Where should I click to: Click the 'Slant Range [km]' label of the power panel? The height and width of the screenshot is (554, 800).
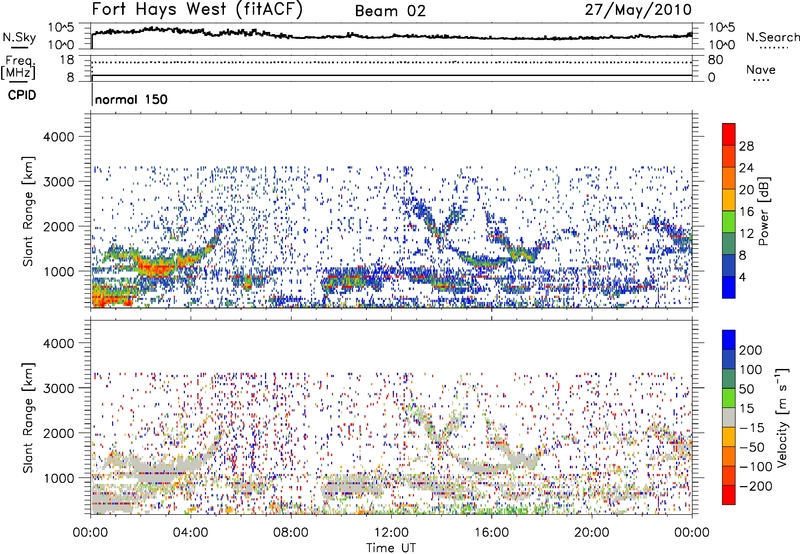tap(28, 211)
